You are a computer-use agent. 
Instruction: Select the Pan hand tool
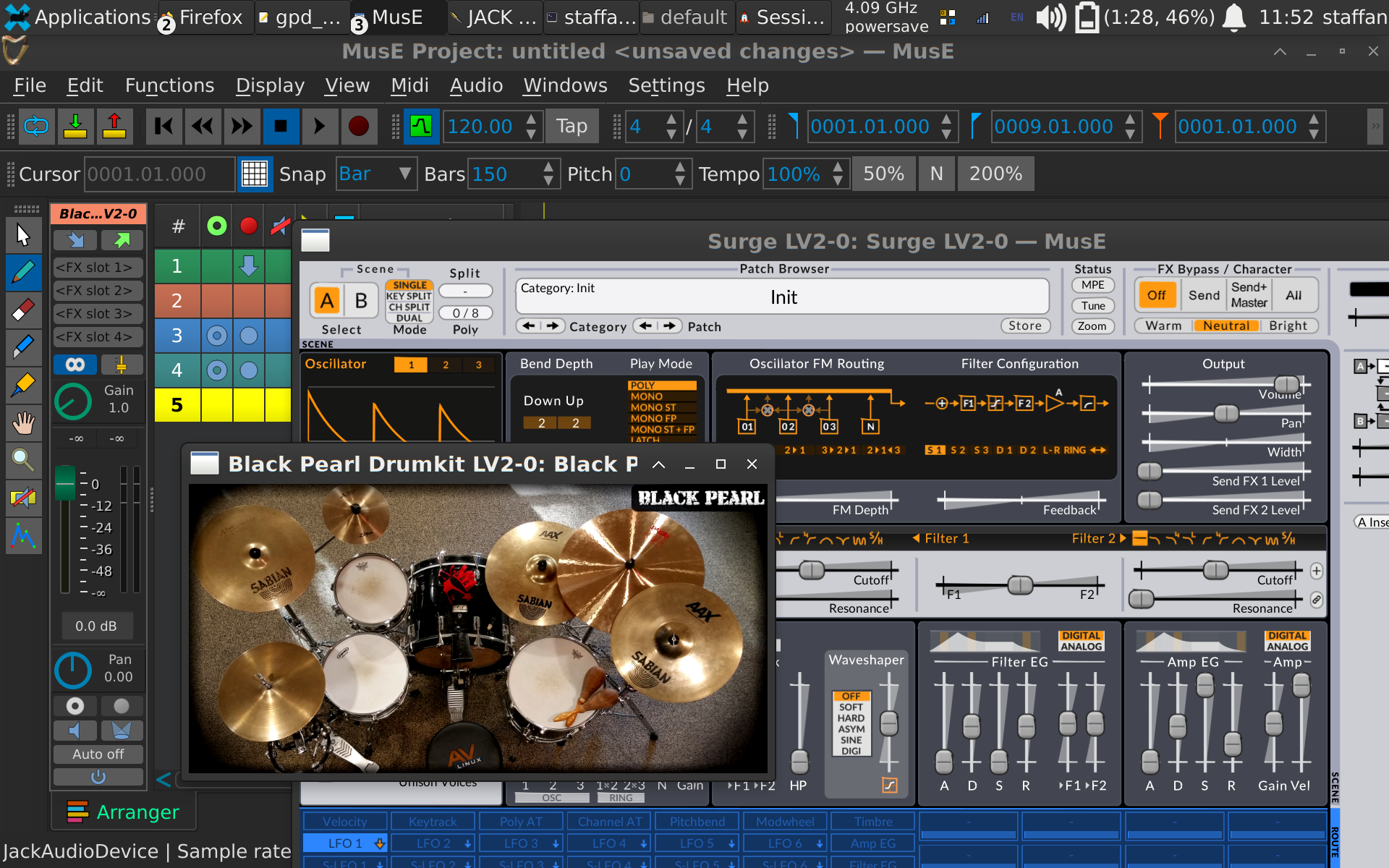[23, 422]
